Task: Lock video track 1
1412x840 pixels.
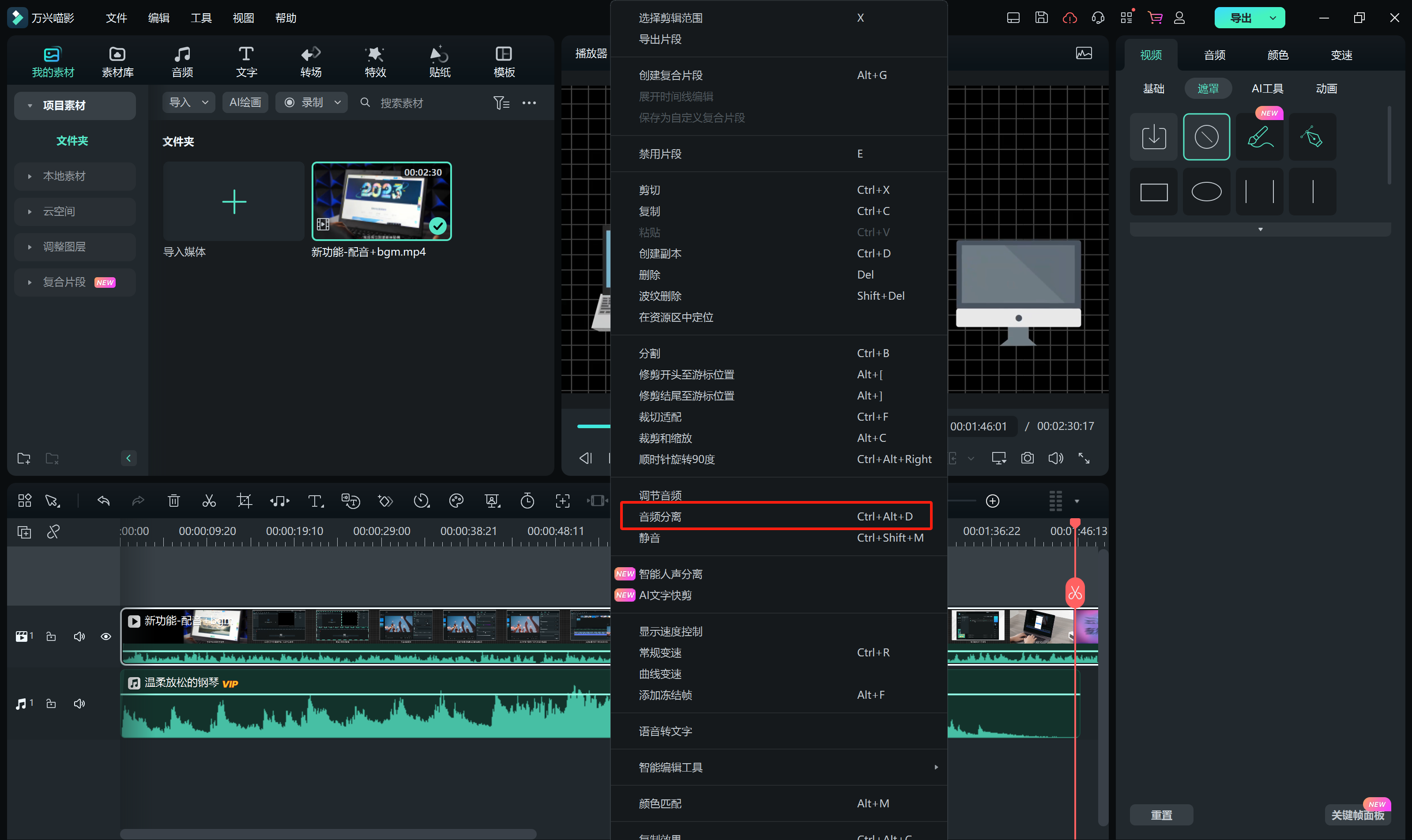Action: point(51,637)
